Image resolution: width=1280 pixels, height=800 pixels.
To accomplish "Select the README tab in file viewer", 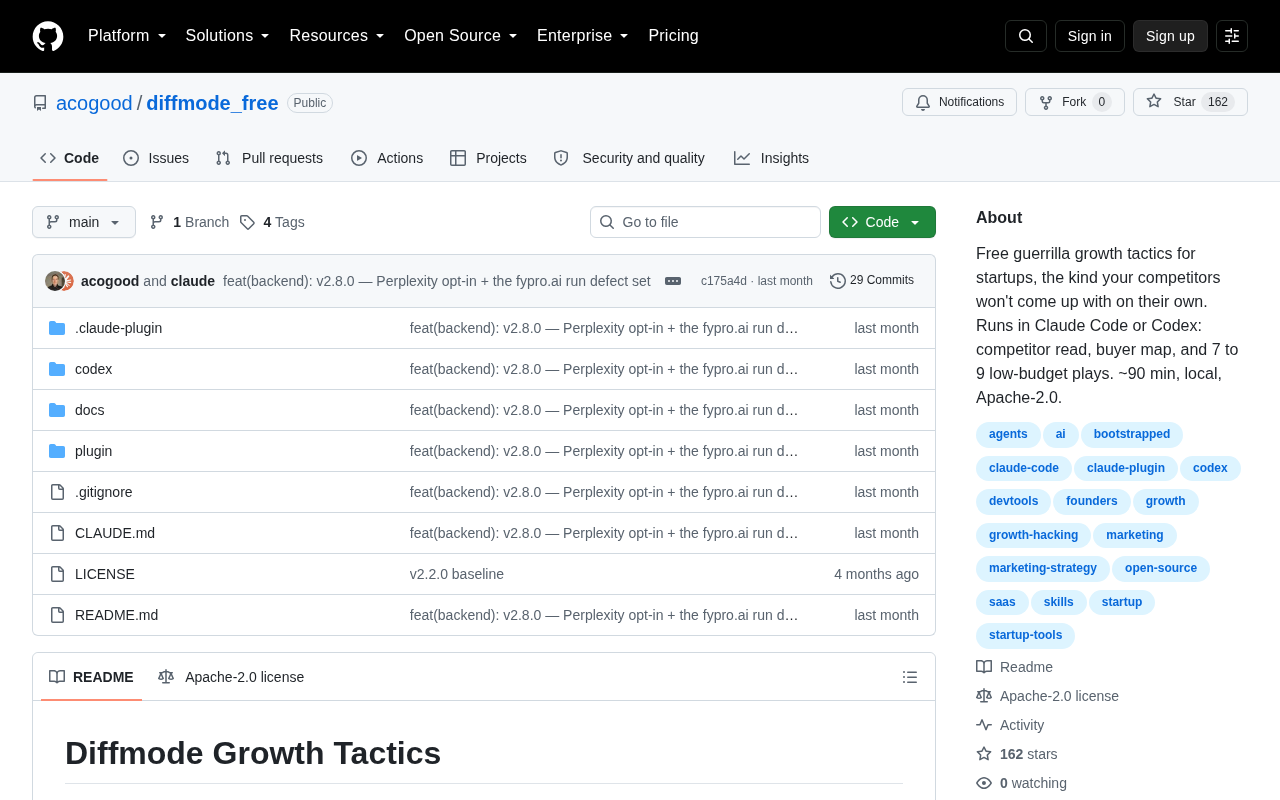I will (x=91, y=677).
